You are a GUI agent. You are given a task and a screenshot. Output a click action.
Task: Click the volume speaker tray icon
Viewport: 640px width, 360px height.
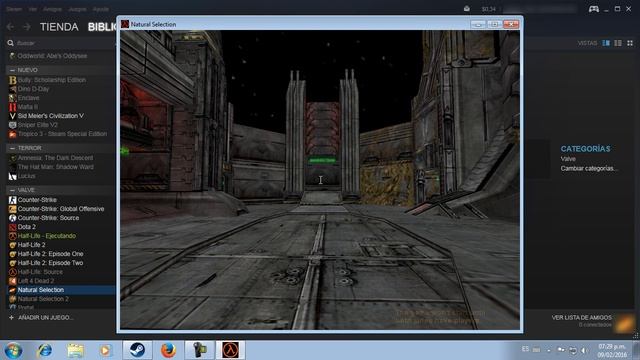click(584, 350)
